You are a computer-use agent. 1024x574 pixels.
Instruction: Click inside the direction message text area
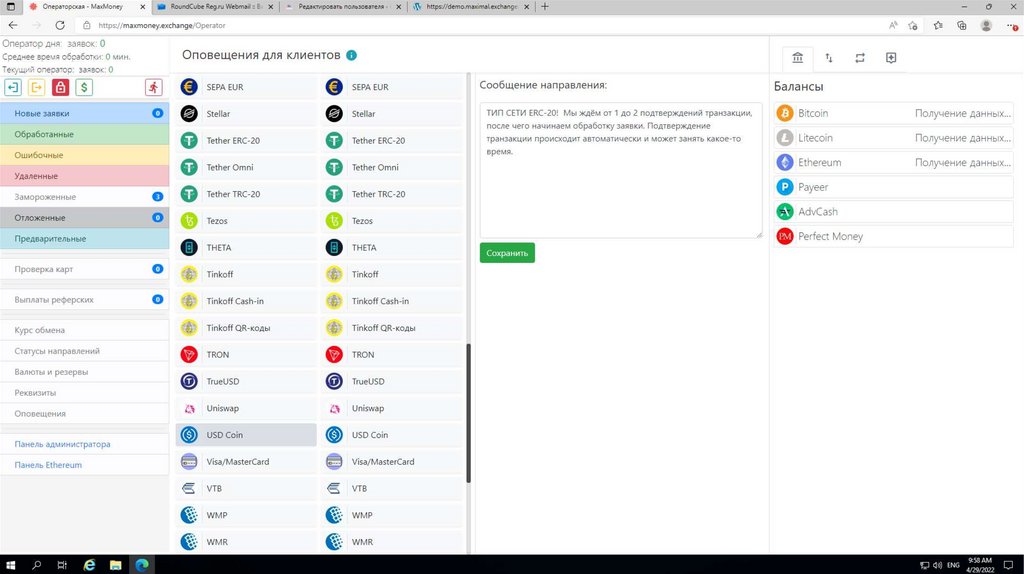pyautogui.click(x=621, y=170)
